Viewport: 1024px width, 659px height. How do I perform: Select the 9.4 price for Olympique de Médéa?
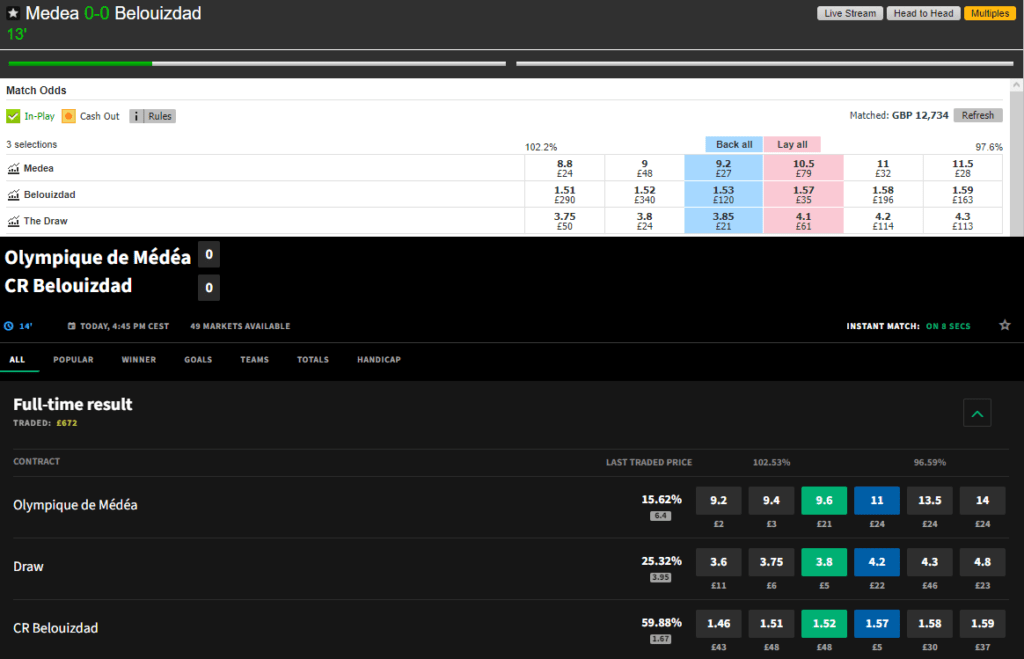(x=771, y=500)
